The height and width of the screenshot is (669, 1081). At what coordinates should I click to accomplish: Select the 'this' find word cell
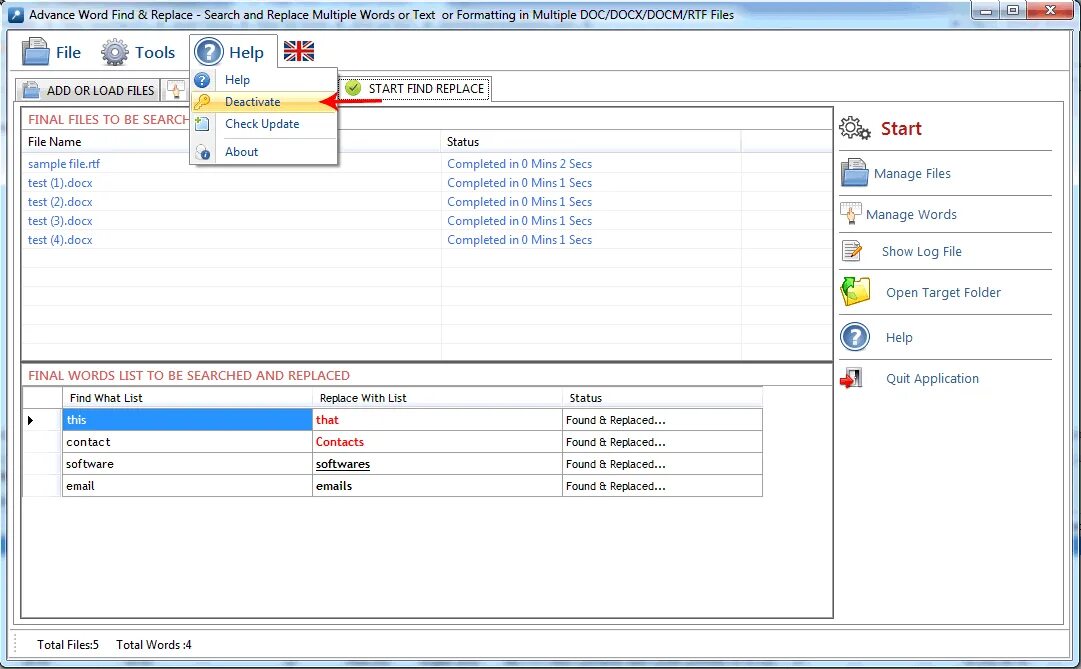[x=187, y=420]
